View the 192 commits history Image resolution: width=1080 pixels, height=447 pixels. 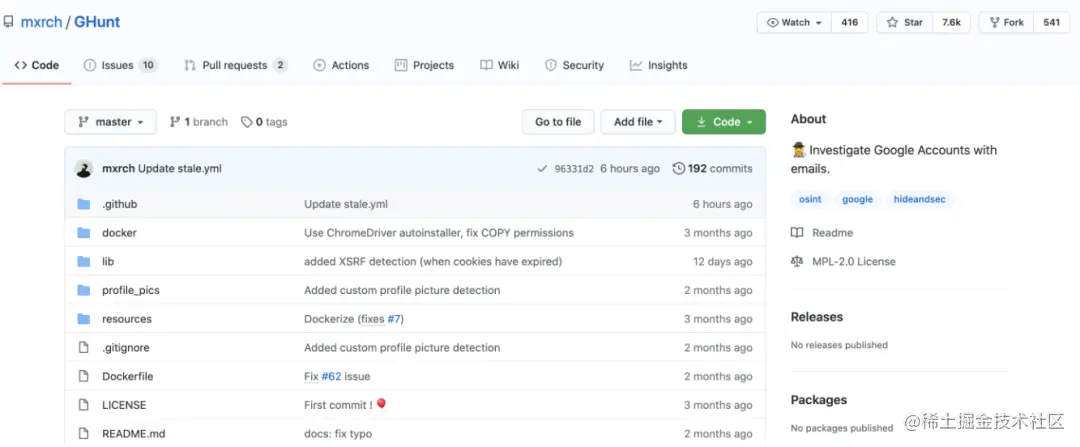coord(712,169)
